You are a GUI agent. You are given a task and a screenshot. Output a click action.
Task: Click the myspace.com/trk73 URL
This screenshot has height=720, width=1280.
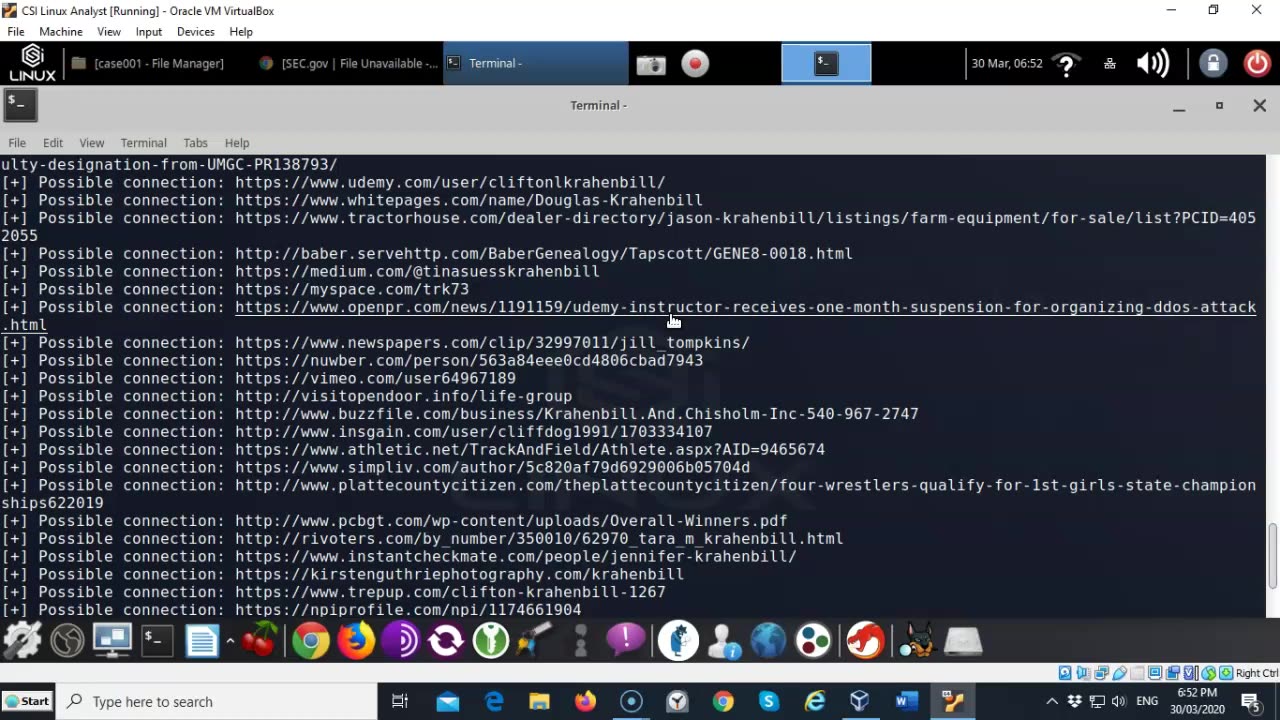click(352, 289)
